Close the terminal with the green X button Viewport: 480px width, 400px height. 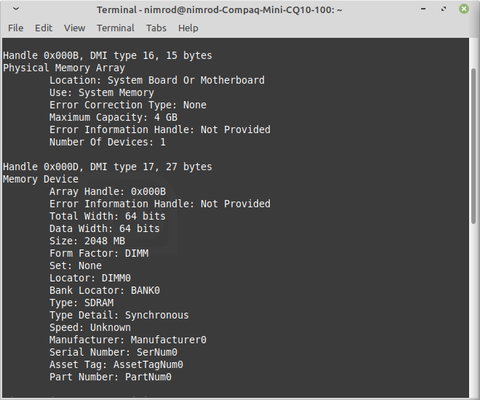[464, 9]
